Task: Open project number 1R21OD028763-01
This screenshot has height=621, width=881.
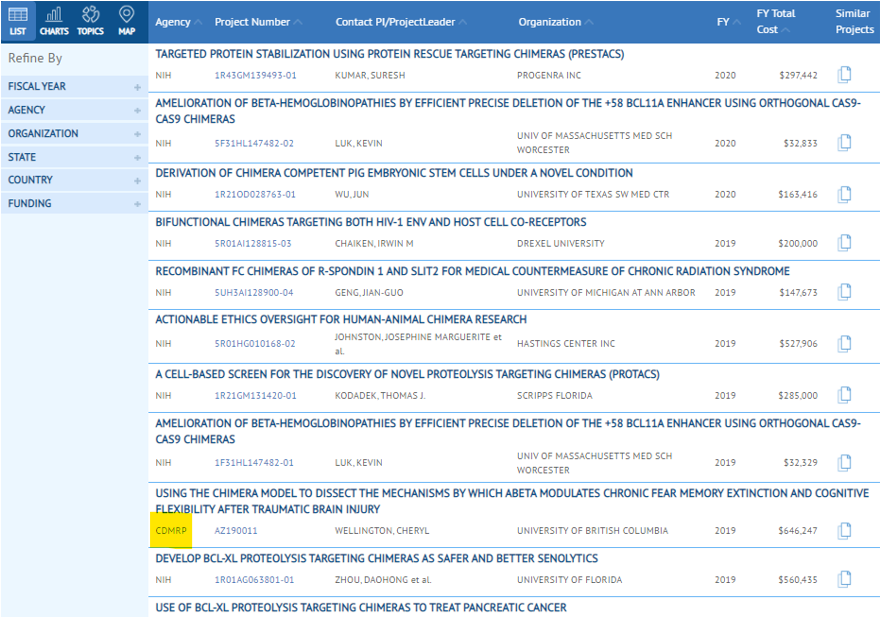Action: click(255, 194)
